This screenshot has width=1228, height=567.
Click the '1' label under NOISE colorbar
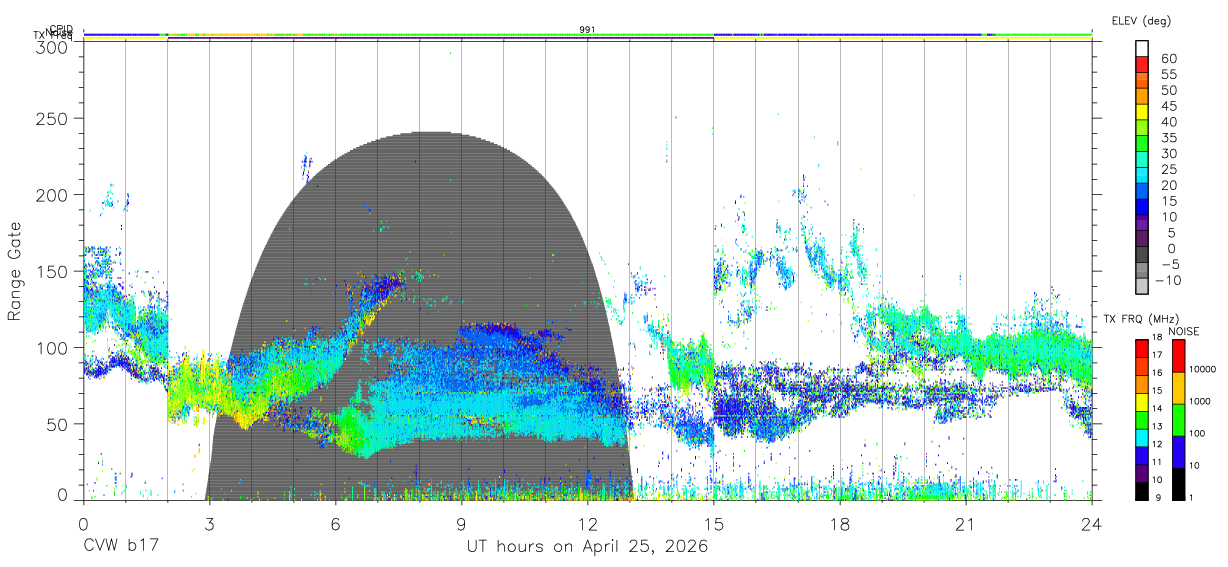point(1192,497)
